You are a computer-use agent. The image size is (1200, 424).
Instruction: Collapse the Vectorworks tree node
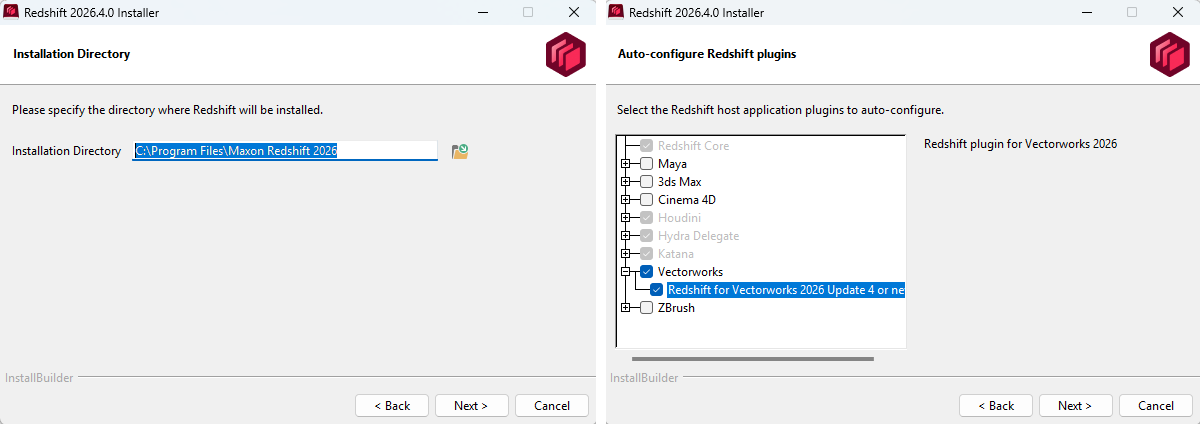click(x=626, y=272)
